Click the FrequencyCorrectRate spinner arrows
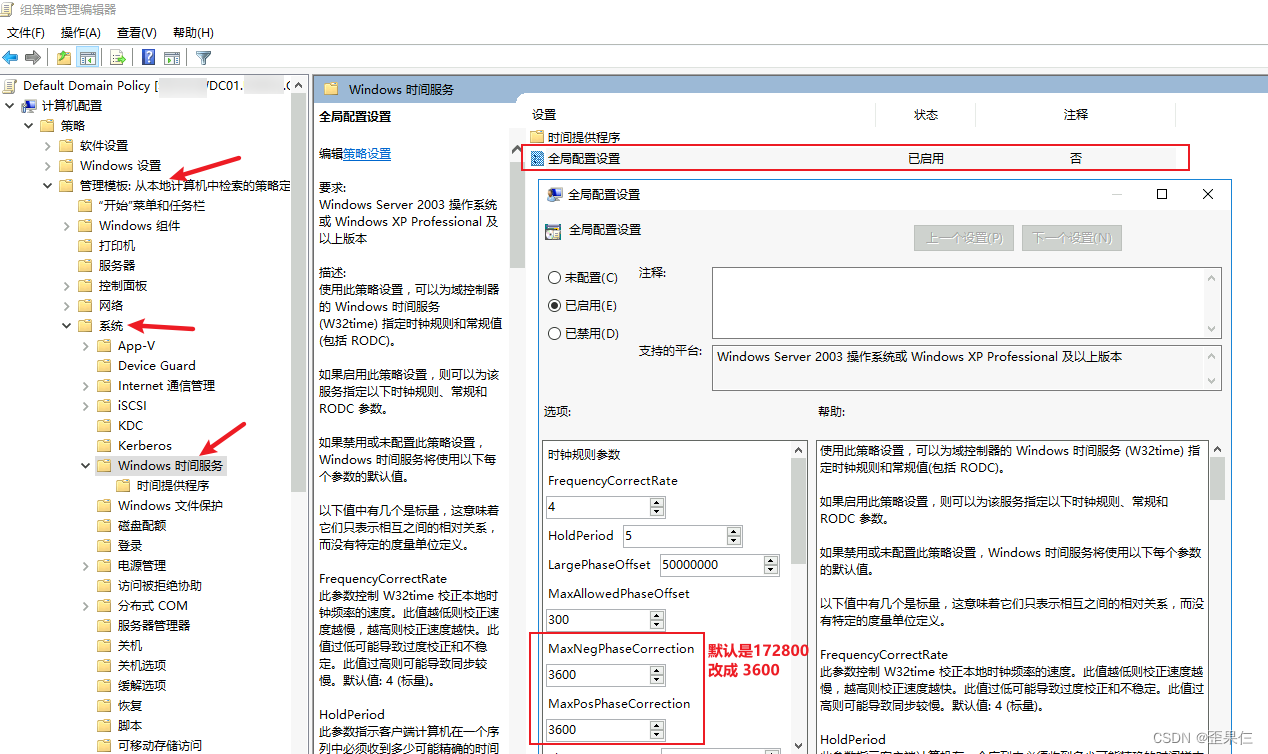This screenshot has width=1268, height=754. click(657, 508)
